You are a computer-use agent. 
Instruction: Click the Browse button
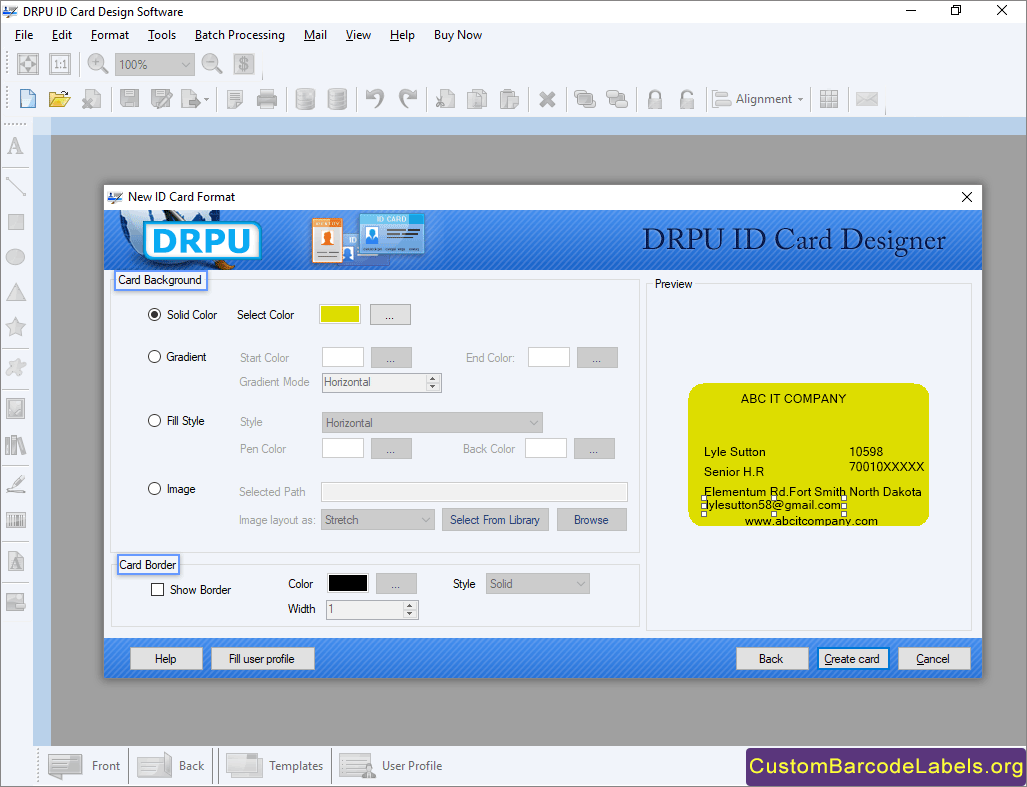pyautogui.click(x=591, y=520)
